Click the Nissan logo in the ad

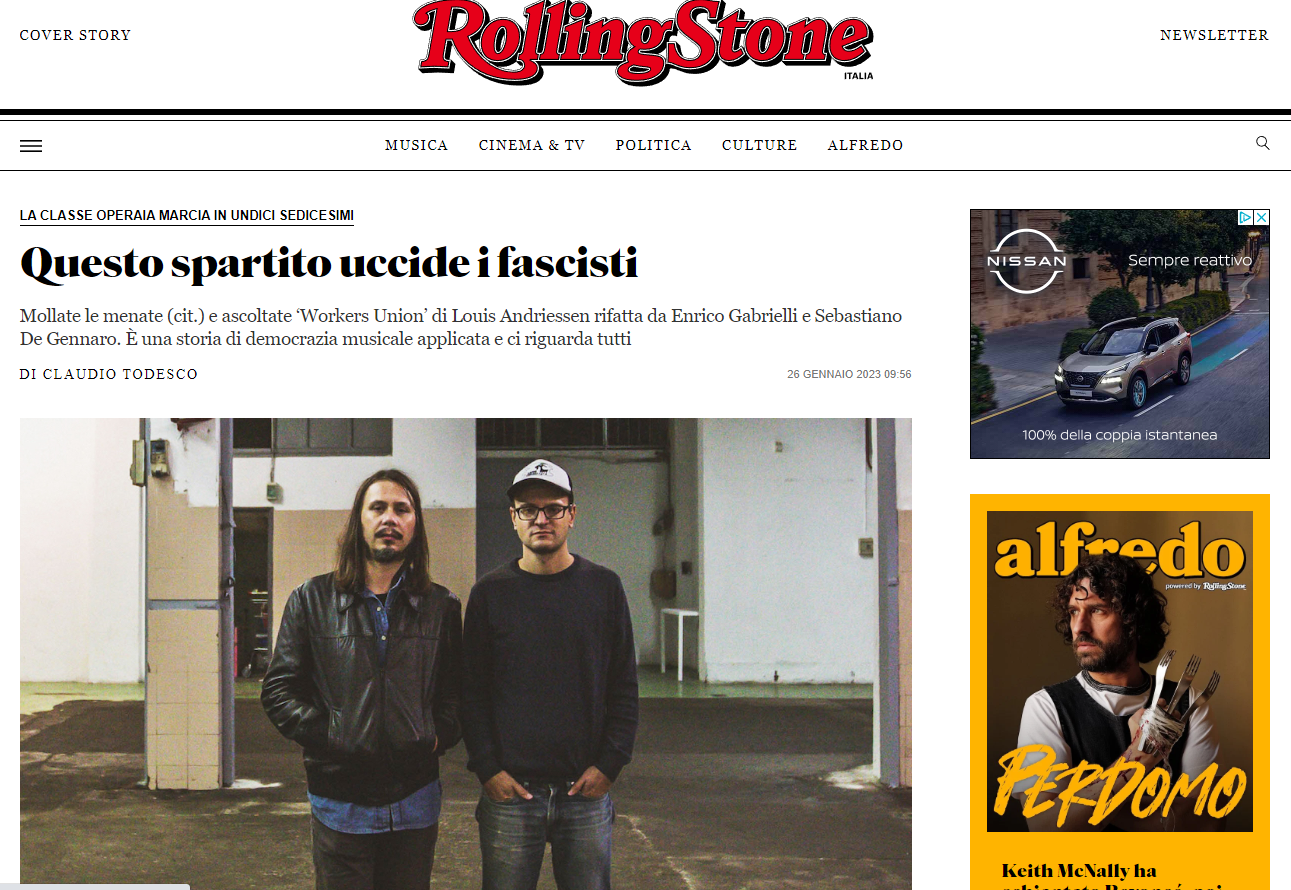[x=1027, y=261]
